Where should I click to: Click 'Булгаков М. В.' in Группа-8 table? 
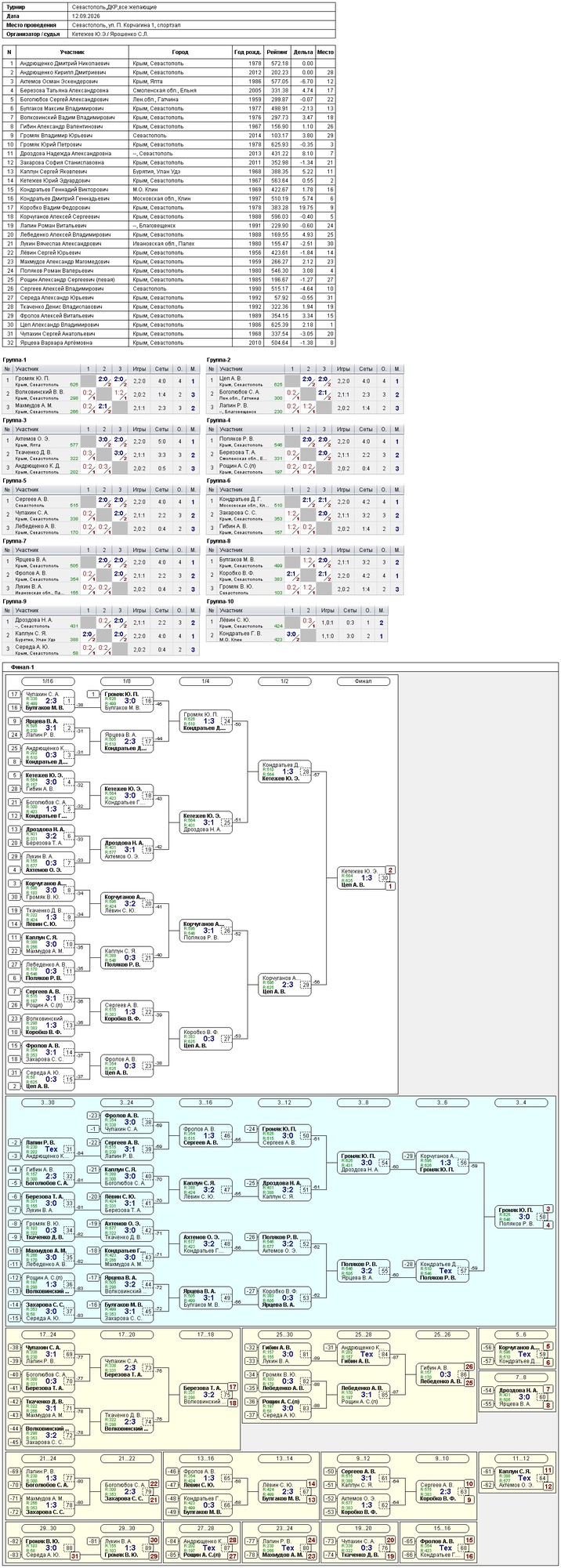click(237, 560)
